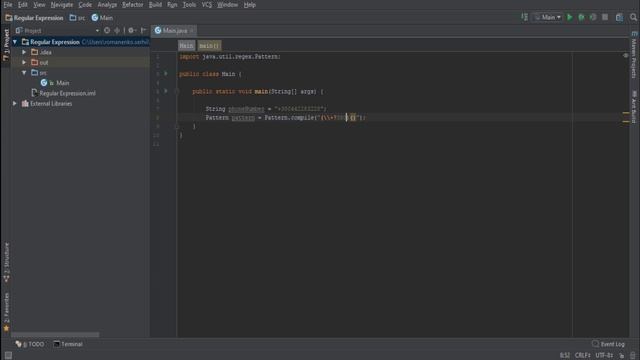Open the View menu
The height and width of the screenshot is (360, 640).
pos(39,5)
